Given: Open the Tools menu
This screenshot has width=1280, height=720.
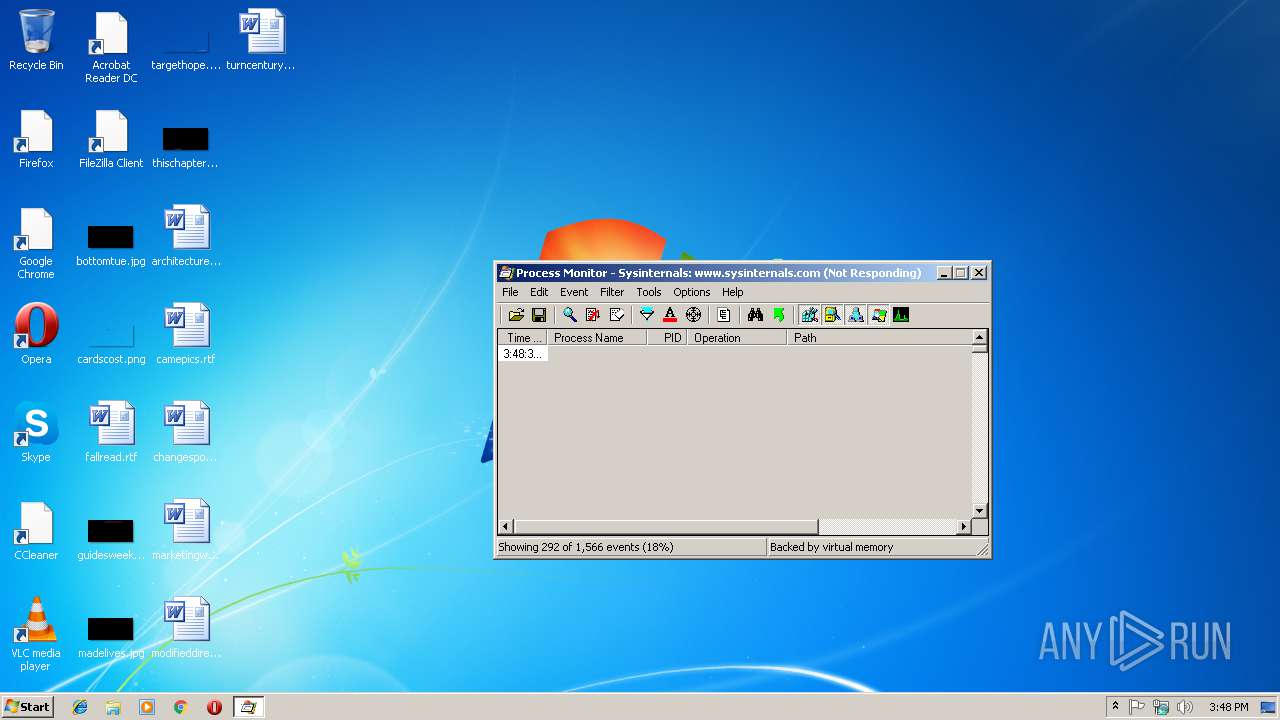Looking at the screenshot, I should [649, 292].
